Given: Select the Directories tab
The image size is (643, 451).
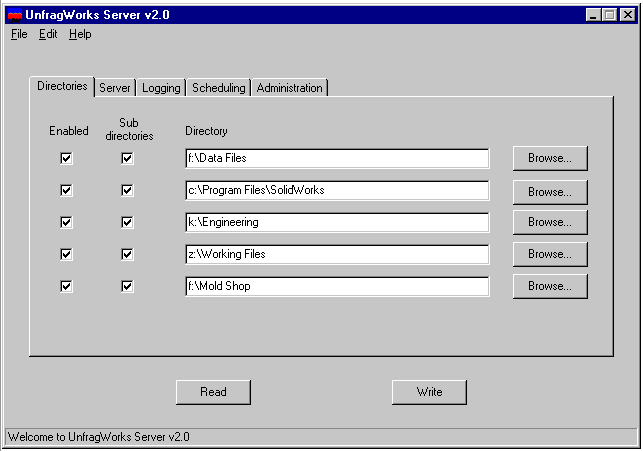Looking at the screenshot, I should click(62, 86).
